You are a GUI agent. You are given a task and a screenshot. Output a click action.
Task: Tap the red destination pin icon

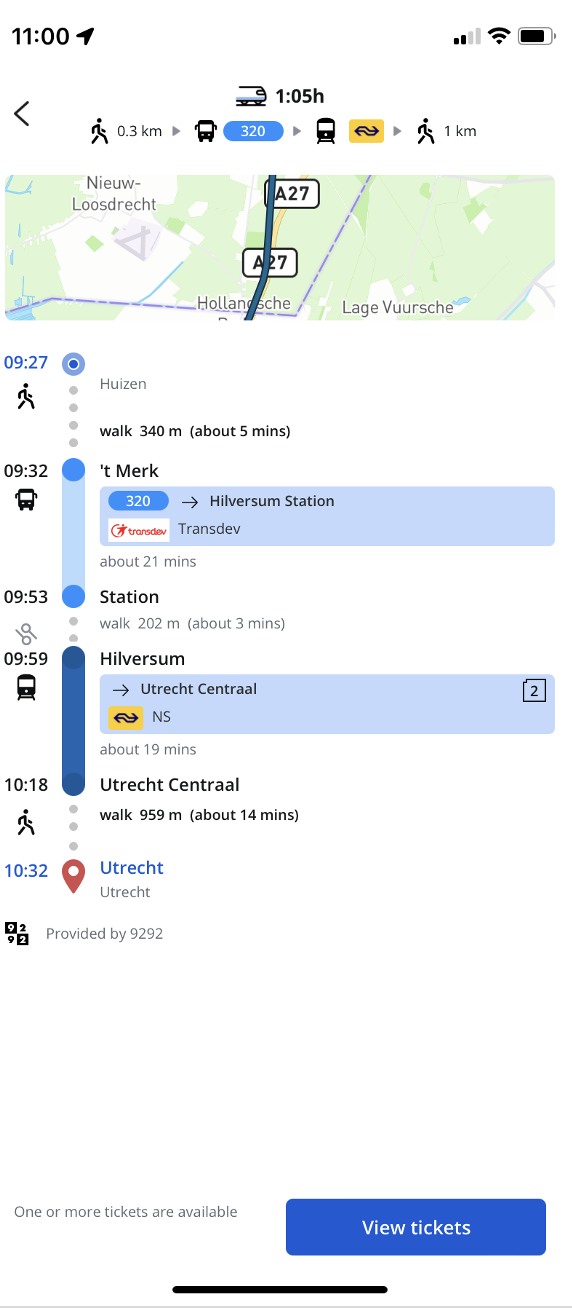[x=73, y=876]
